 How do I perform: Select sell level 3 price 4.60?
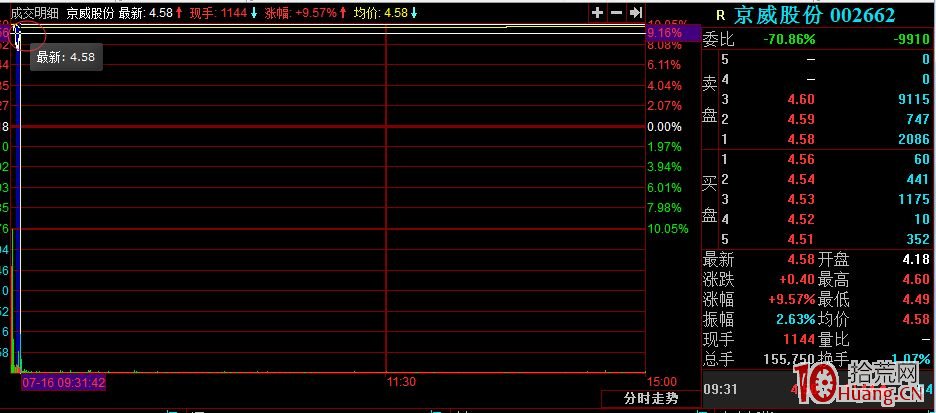click(801, 99)
